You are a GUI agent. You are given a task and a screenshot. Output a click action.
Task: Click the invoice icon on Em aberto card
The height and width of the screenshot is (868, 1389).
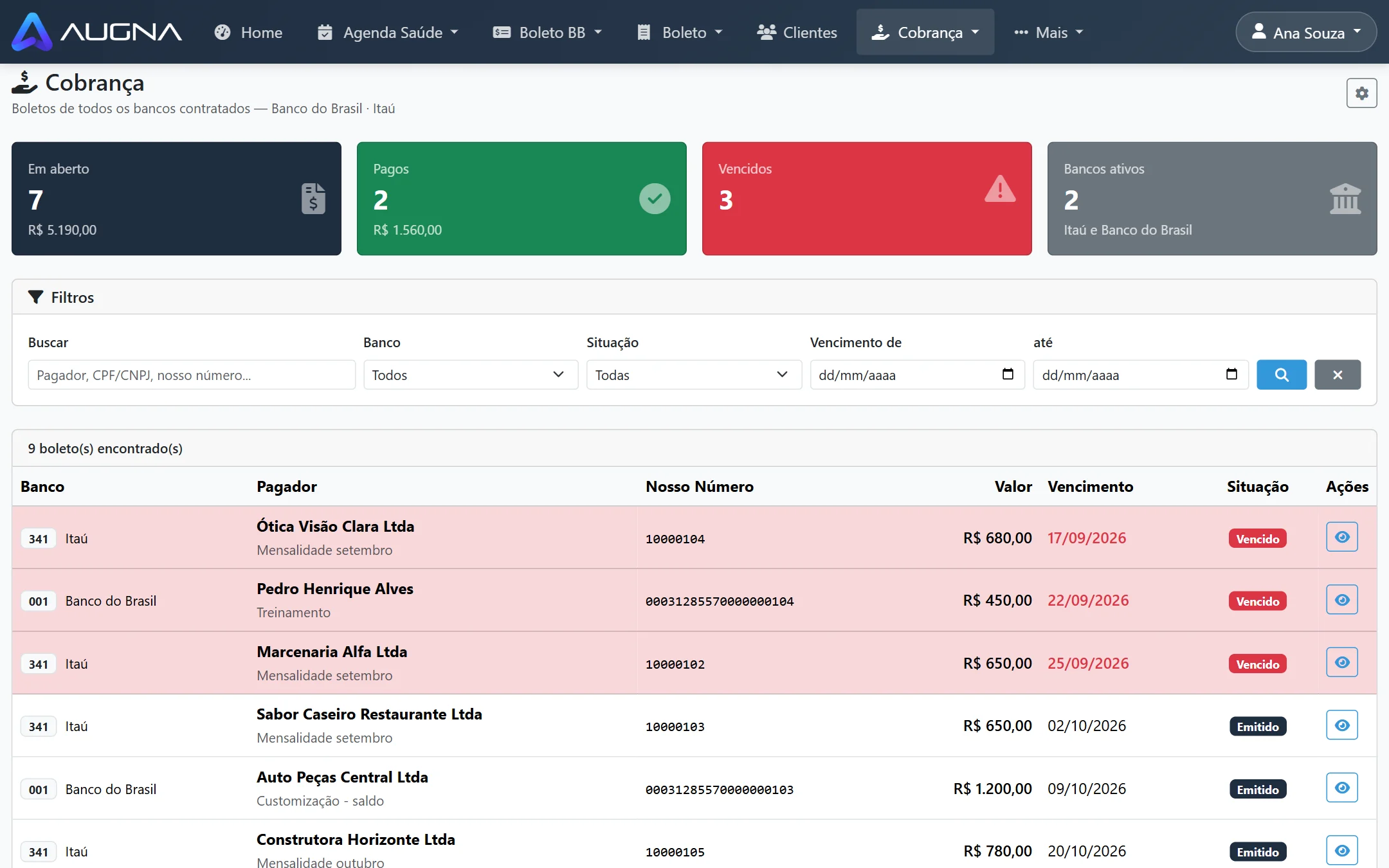click(x=313, y=199)
